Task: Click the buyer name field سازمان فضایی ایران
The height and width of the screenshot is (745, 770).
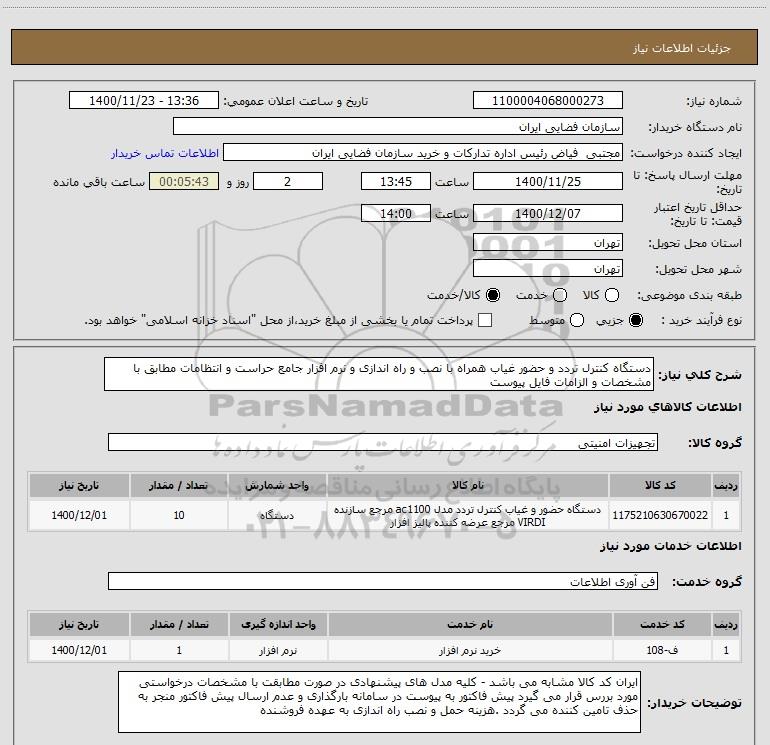Action: point(398,126)
